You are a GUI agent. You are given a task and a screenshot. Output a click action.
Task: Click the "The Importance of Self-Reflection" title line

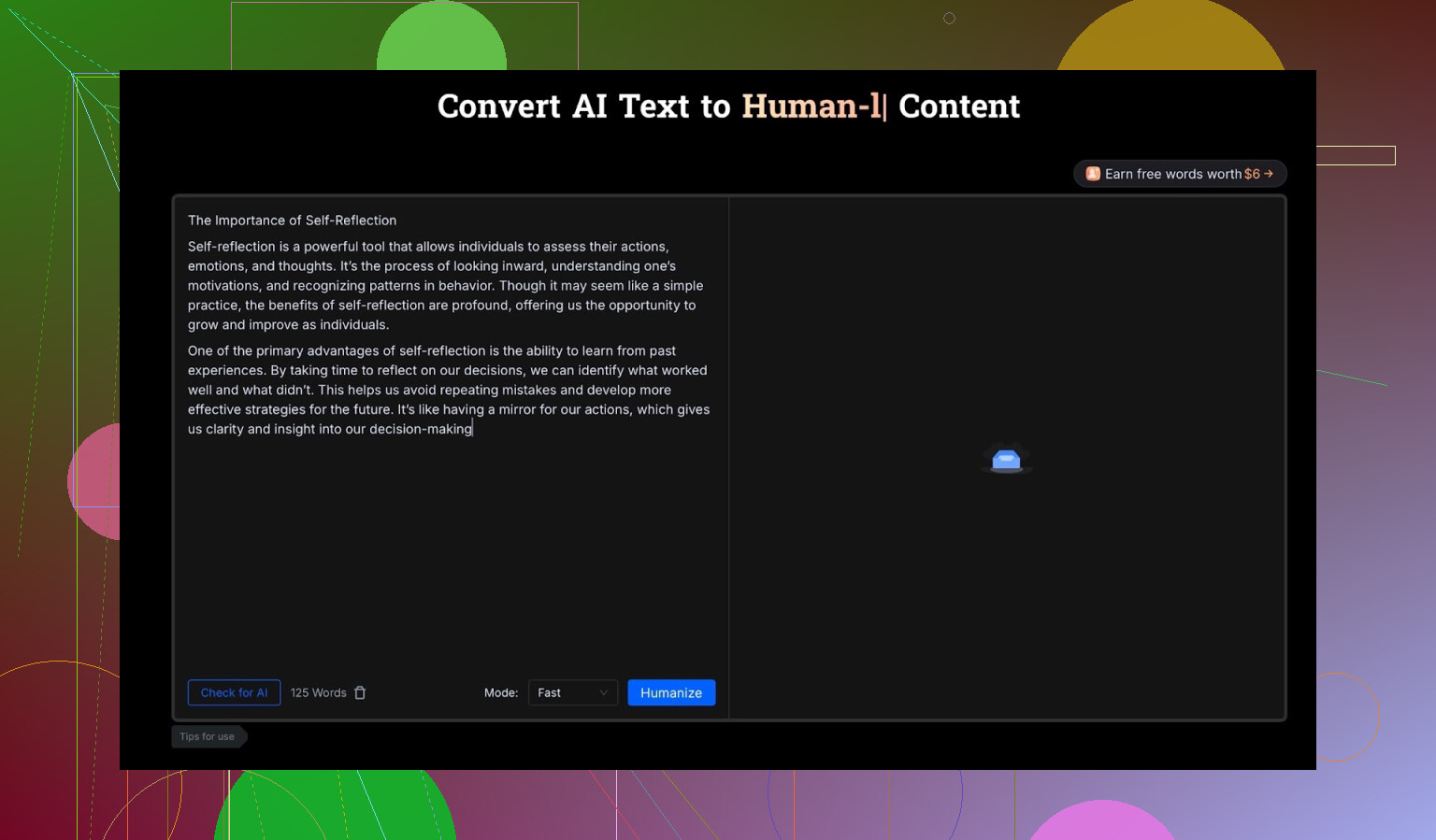click(x=292, y=221)
